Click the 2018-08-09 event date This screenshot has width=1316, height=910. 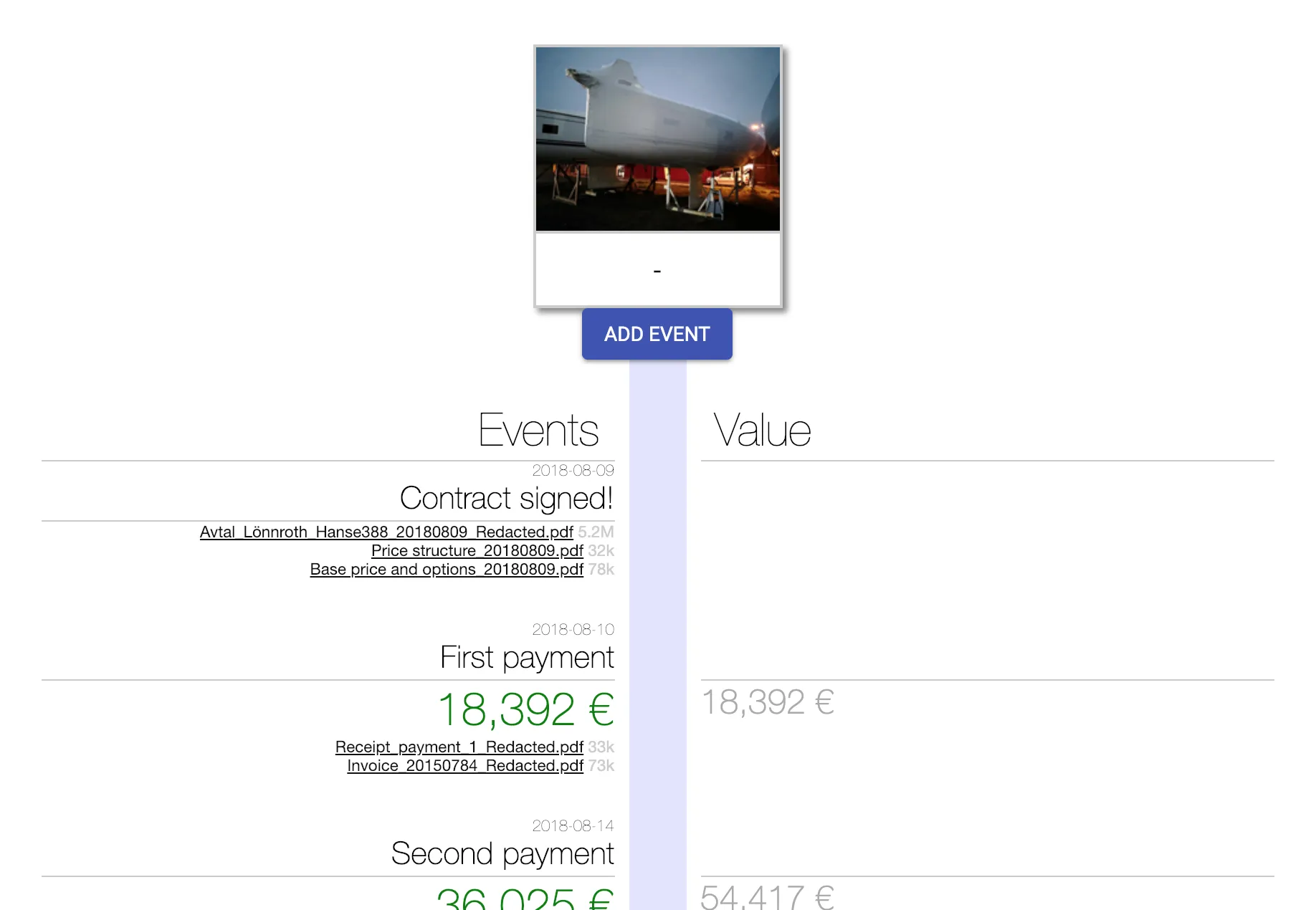pyautogui.click(x=573, y=471)
